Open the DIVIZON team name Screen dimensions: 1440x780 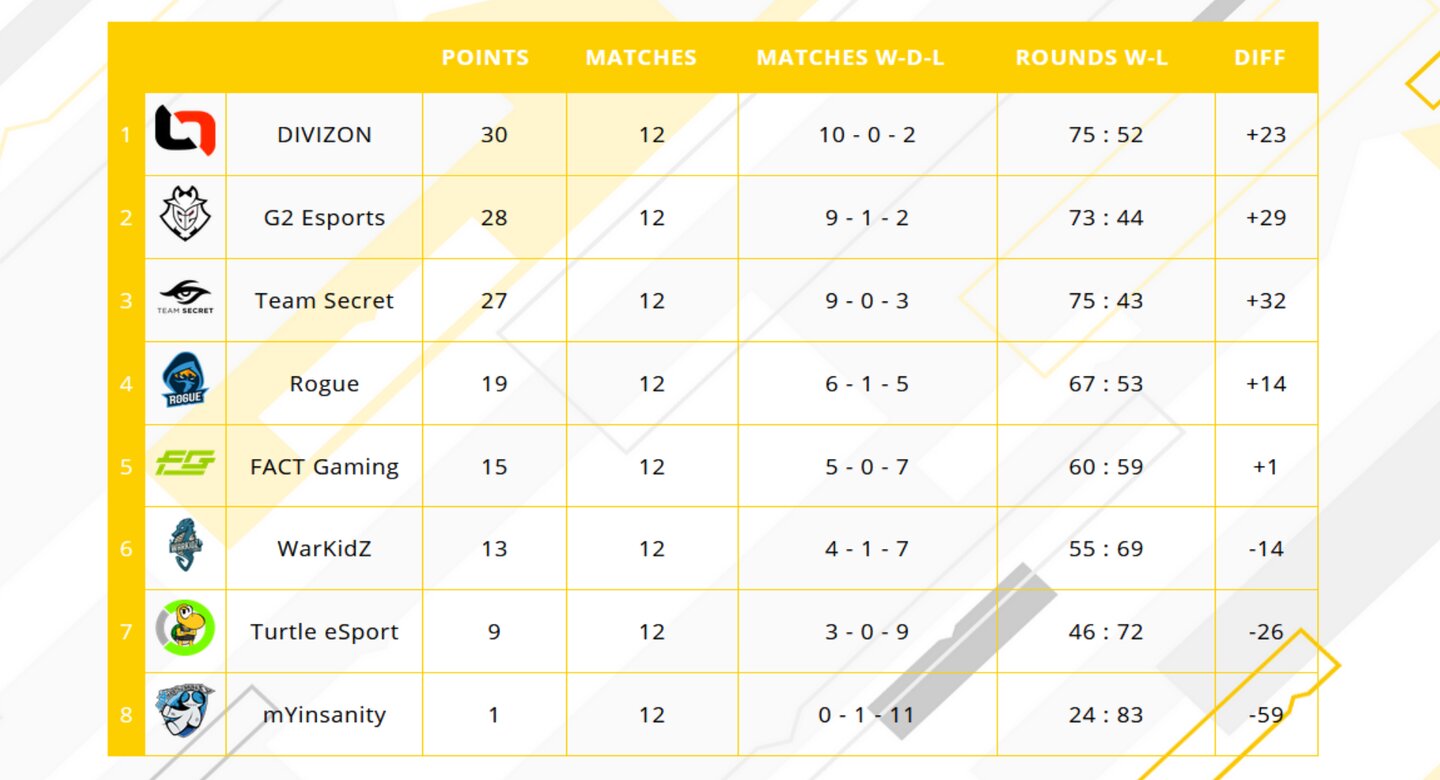[324, 135]
